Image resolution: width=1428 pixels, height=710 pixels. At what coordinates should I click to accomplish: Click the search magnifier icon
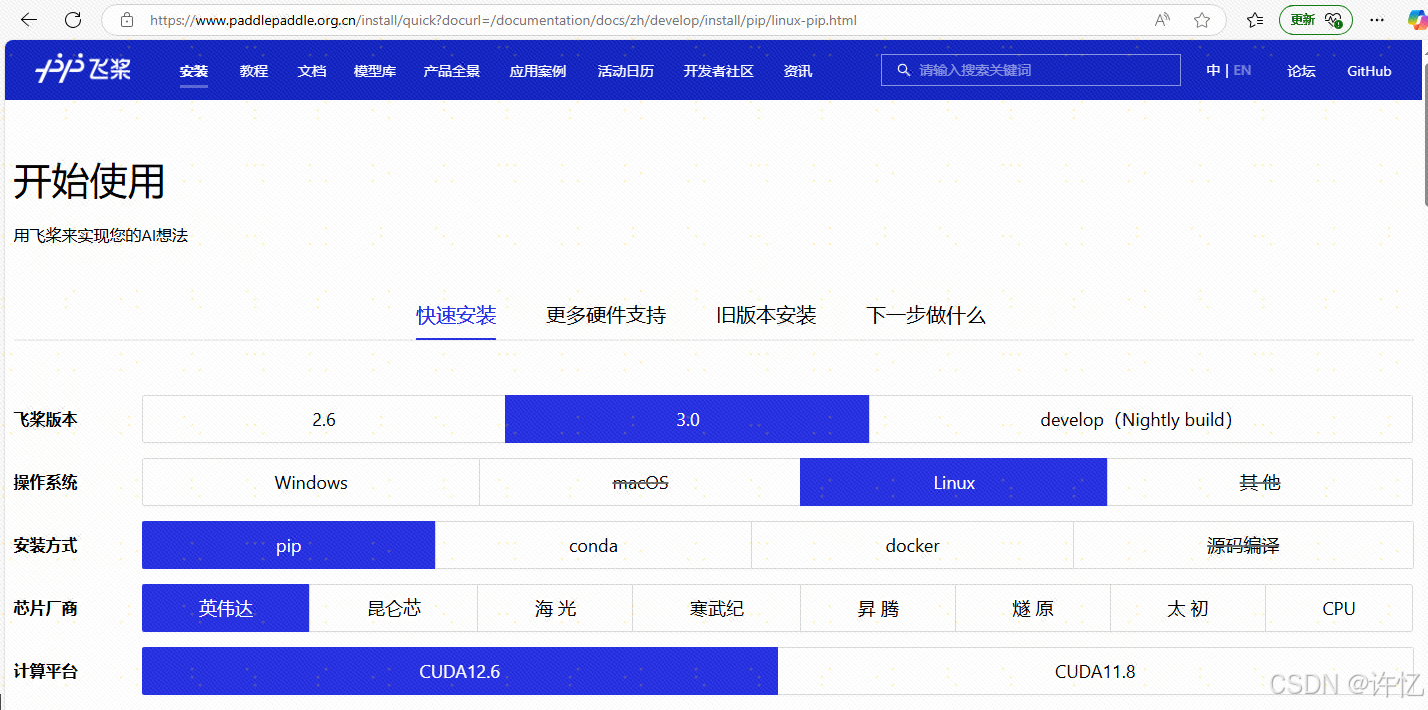pyautogui.click(x=903, y=70)
